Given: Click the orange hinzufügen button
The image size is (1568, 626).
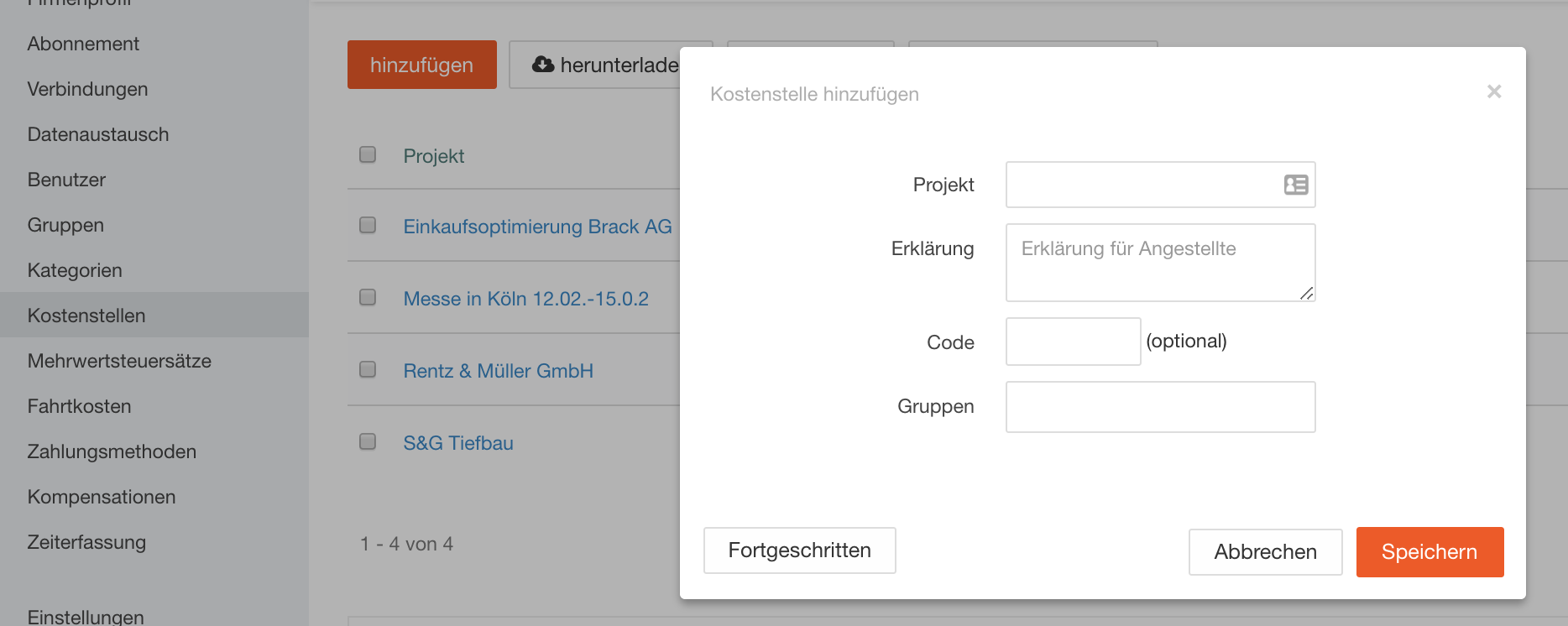Looking at the screenshot, I should coord(422,65).
